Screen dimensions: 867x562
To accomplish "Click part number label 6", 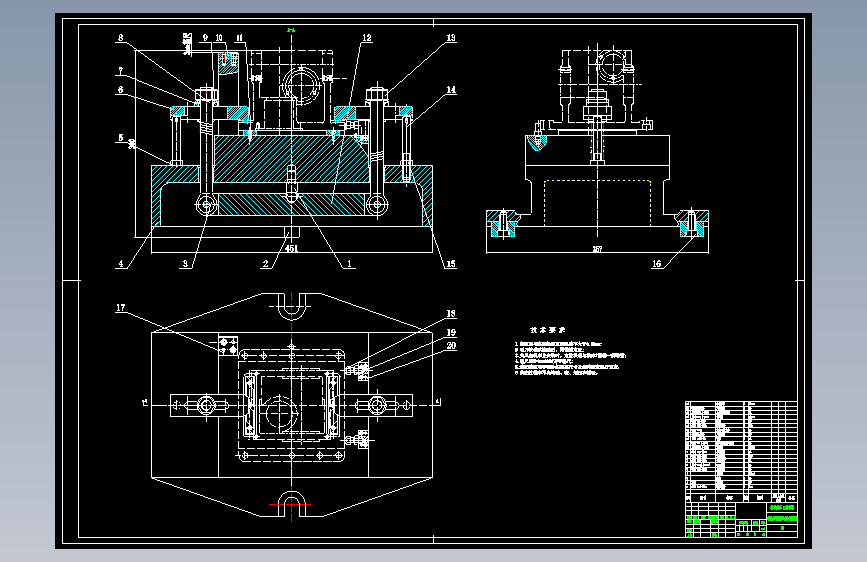I will coord(121,90).
